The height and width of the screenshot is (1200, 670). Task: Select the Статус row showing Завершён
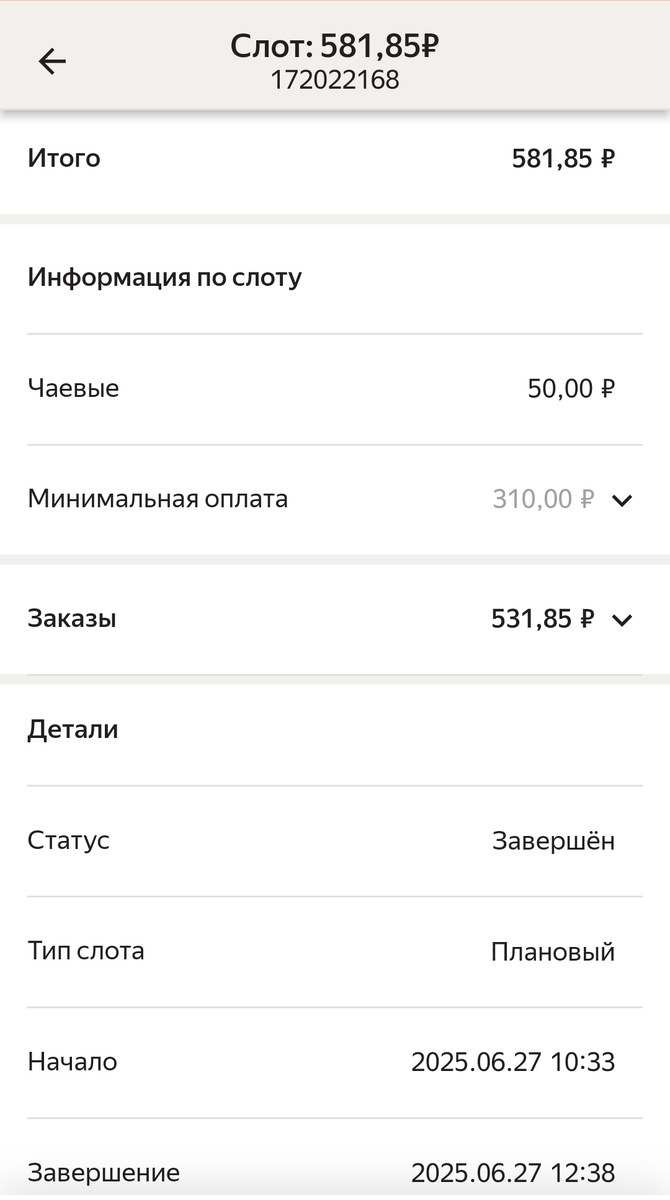[334, 840]
